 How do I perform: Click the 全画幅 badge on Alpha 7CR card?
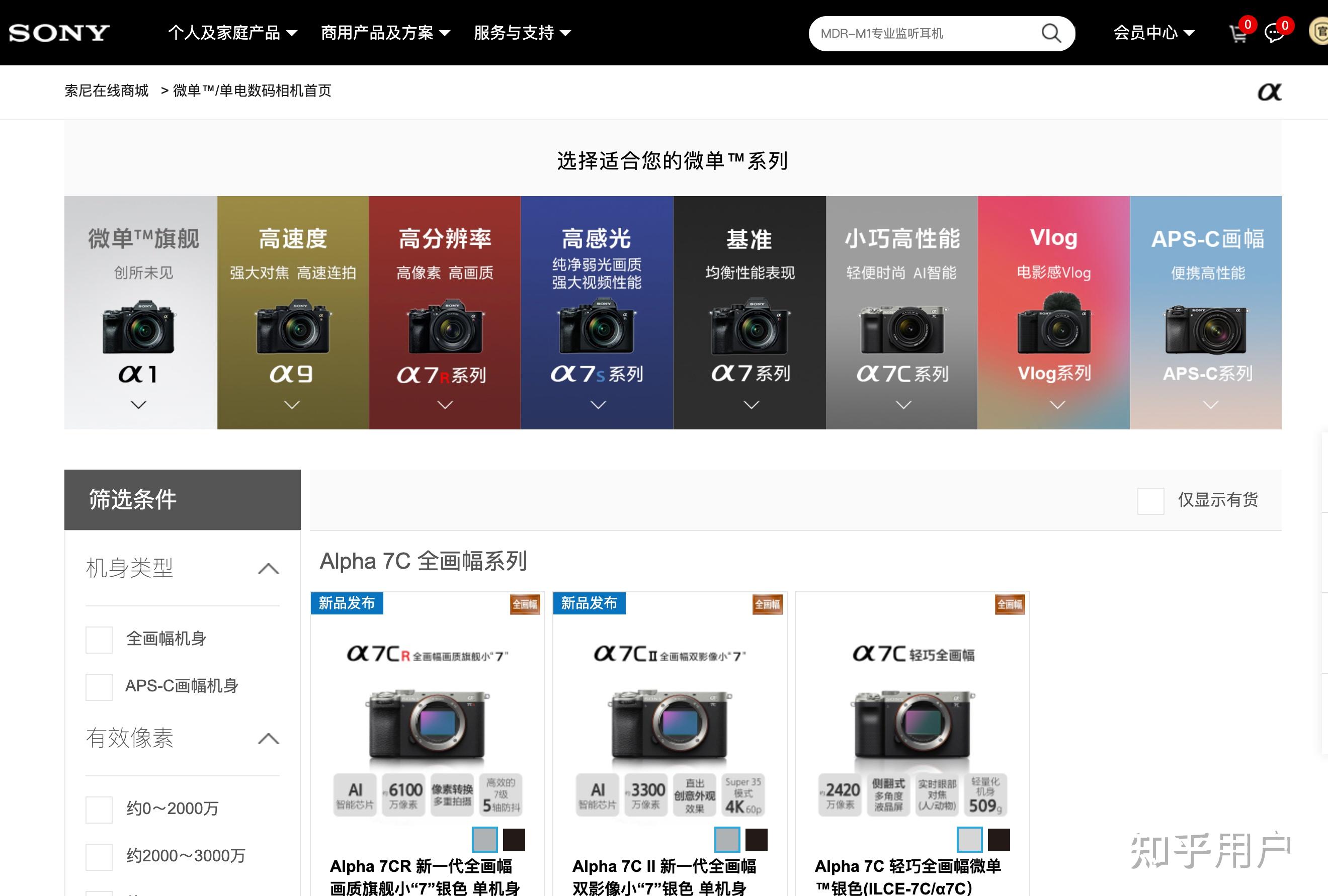525,604
